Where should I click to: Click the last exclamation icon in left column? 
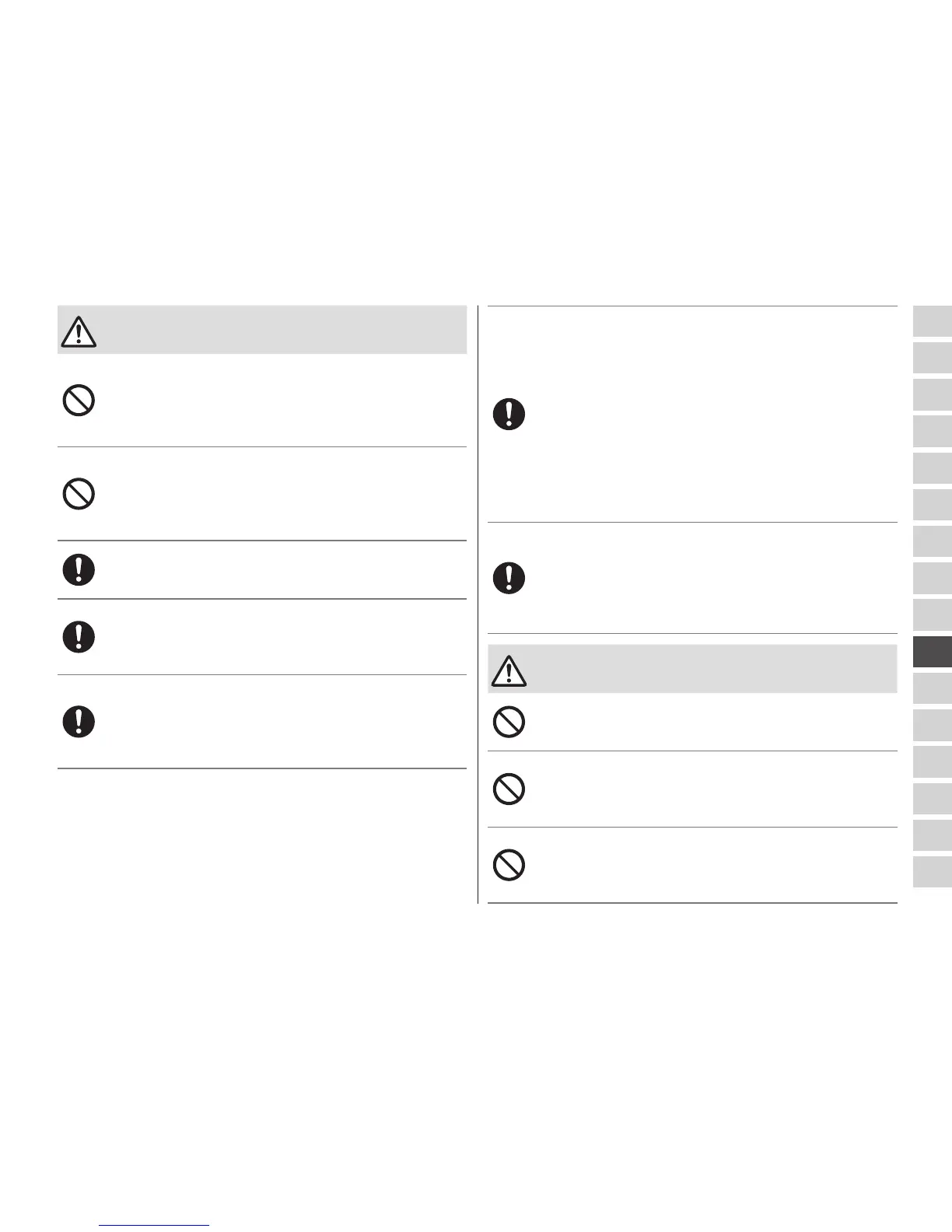tap(79, 722)
